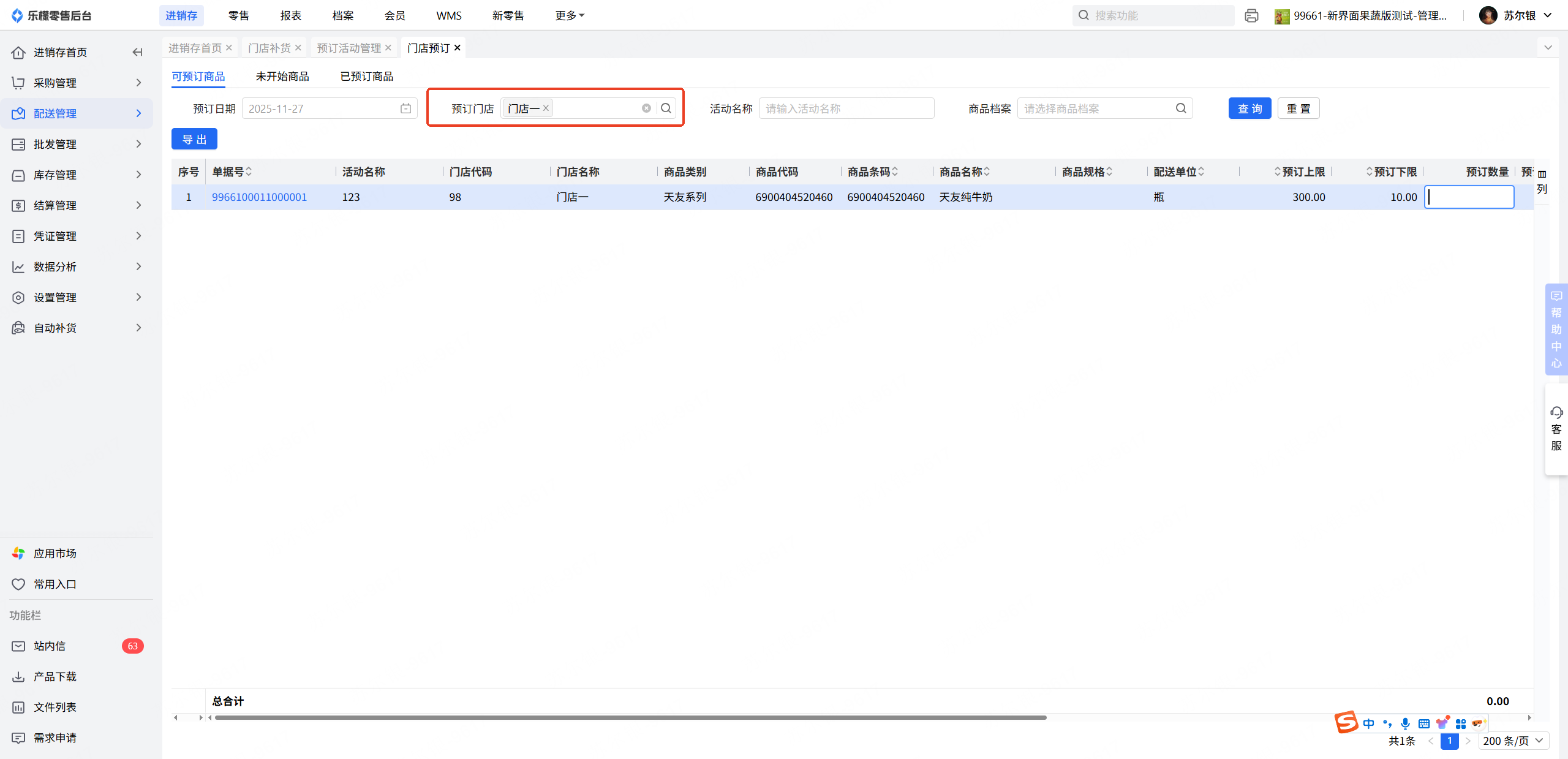This screenshot has width=1568, height=759.
Task: Expand the user menu for 苏尔银
Action: tap(1548, 15)
